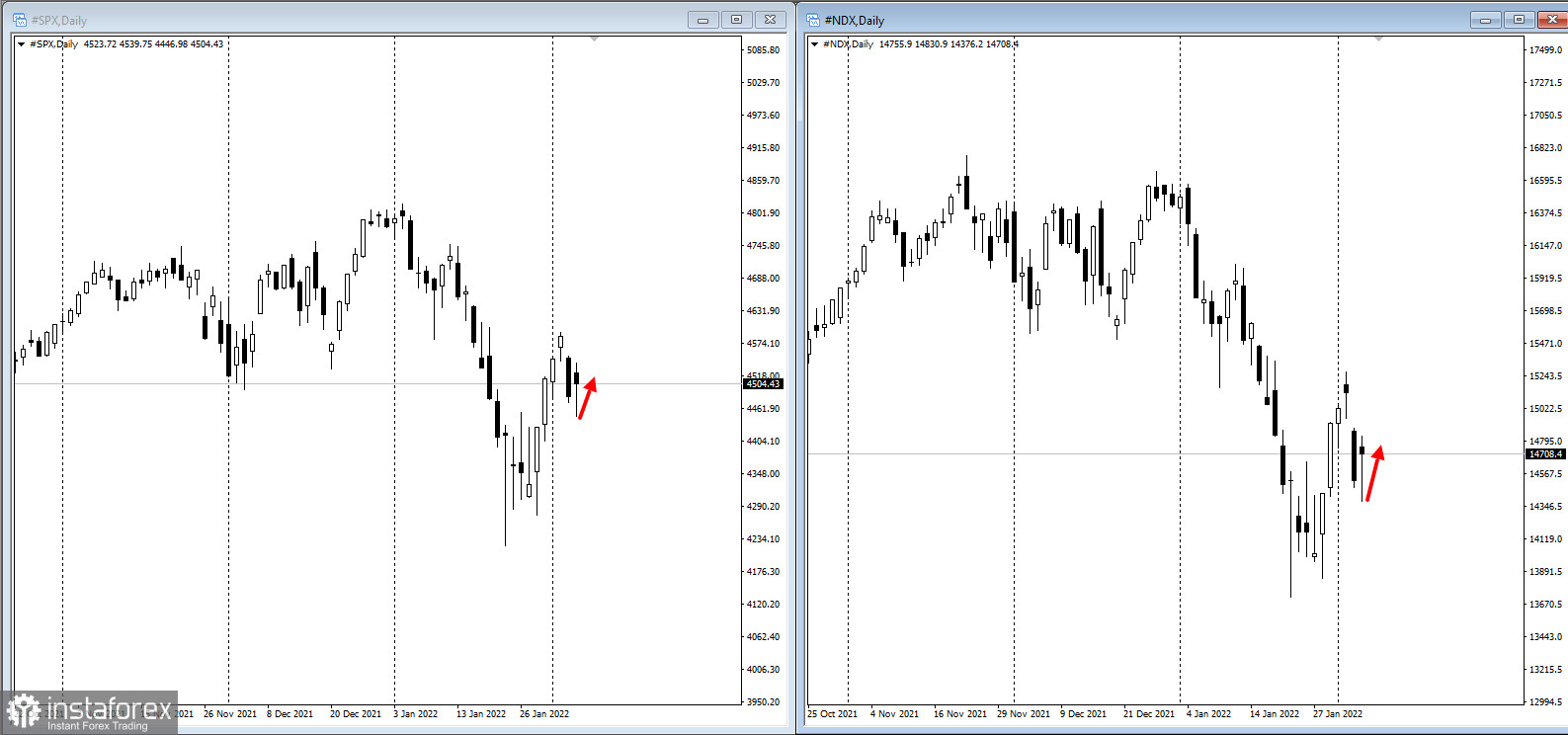Click the 27 Jan 2022 date on NDX axis
The height and width of the screenshot is (735, 1568).
[x=1338, y=714]
